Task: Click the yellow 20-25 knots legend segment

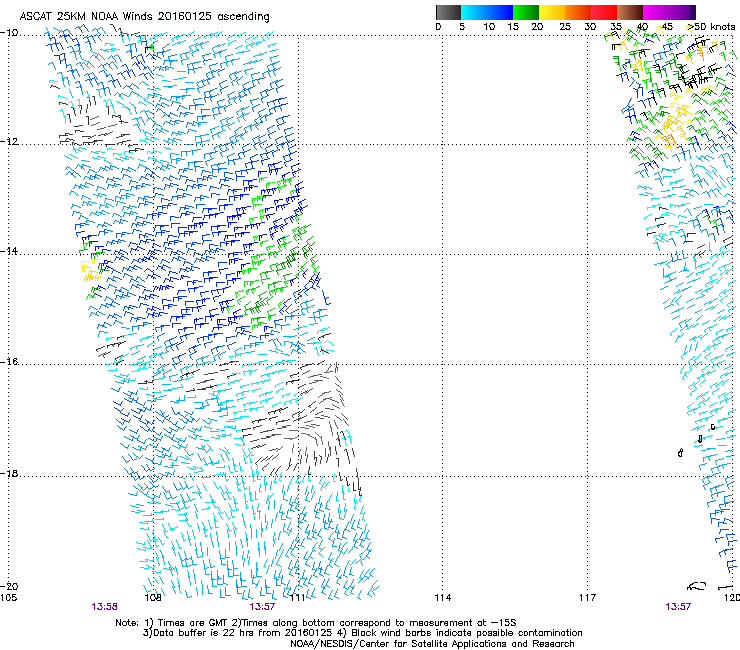Action: click(552, 12)
